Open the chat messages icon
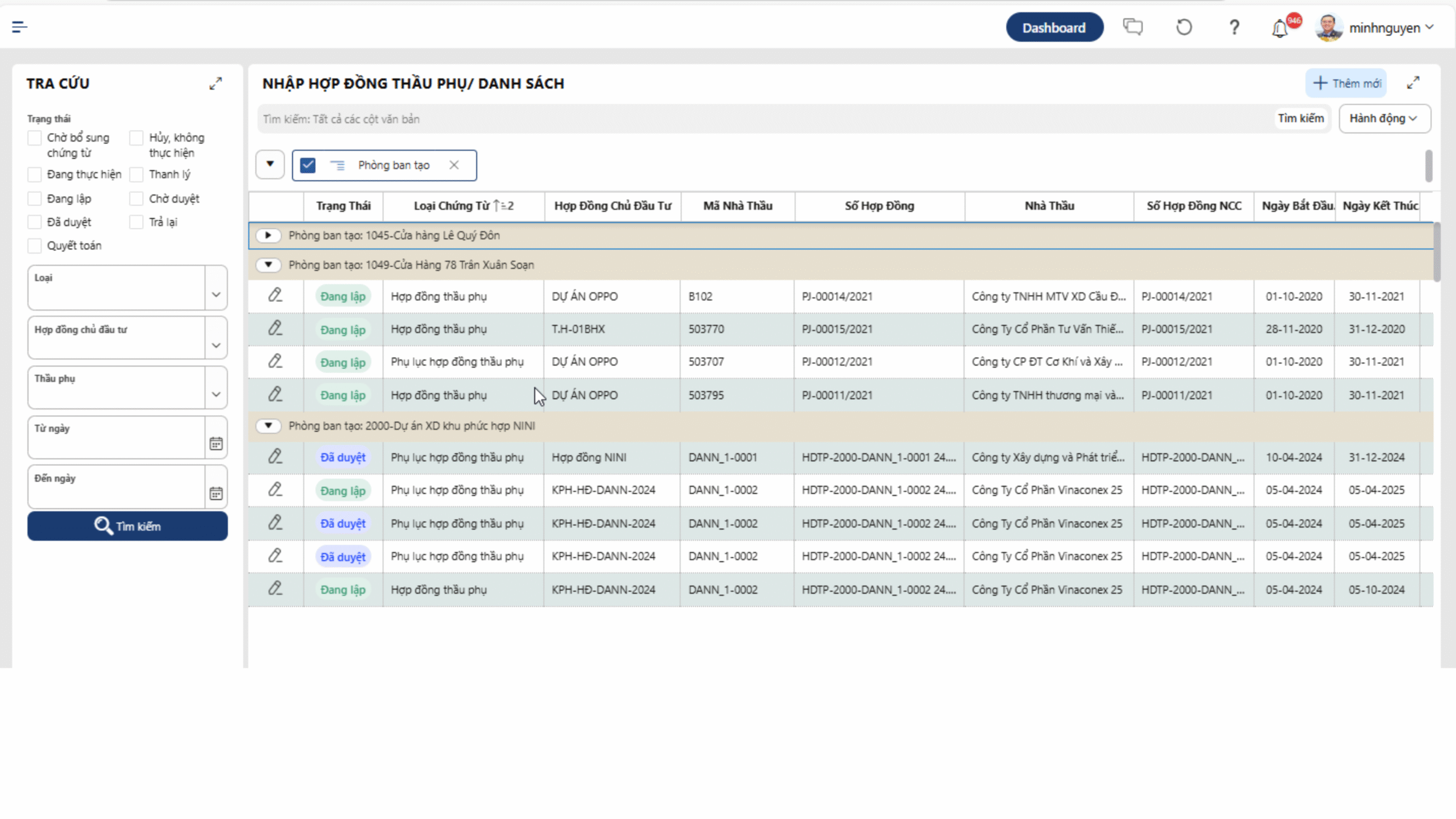Image resolution: width=1456 pixels, height=819 pixels. [1132, 27]
